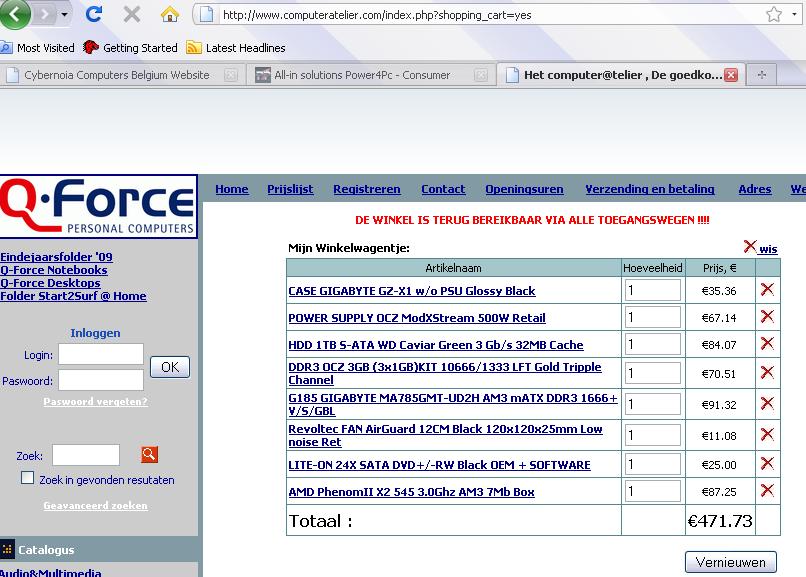806x577 pixels.
Task: Go to the browser Home icon
Action: coord(170,14)
